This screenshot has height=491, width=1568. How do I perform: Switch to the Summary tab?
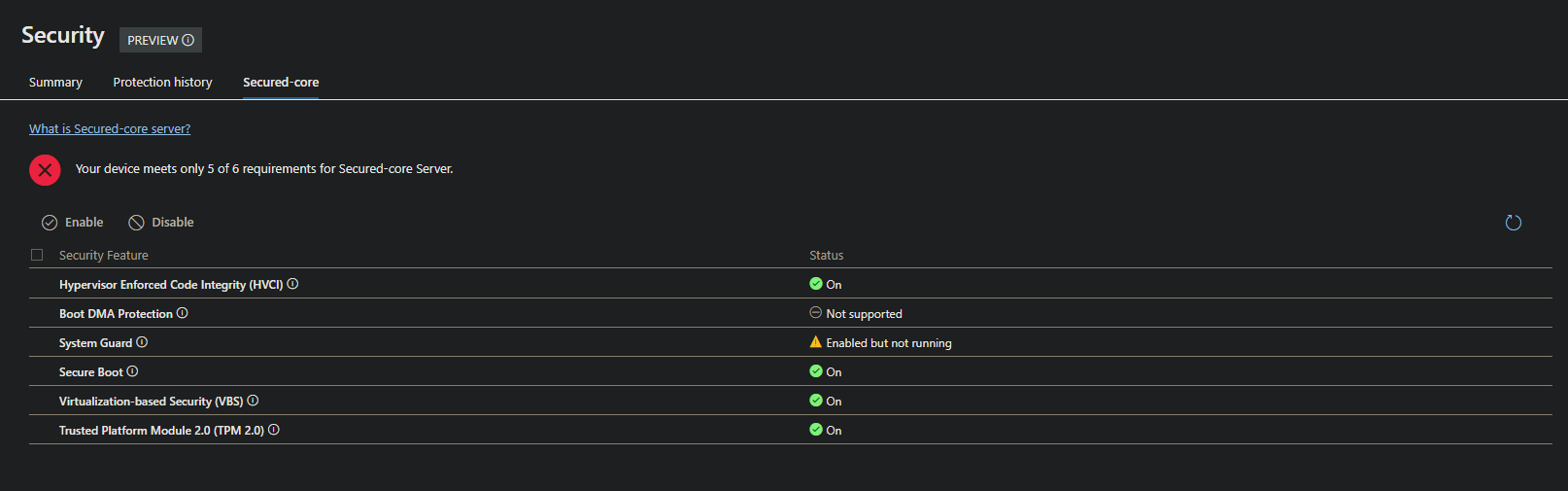tap(55, 83)
